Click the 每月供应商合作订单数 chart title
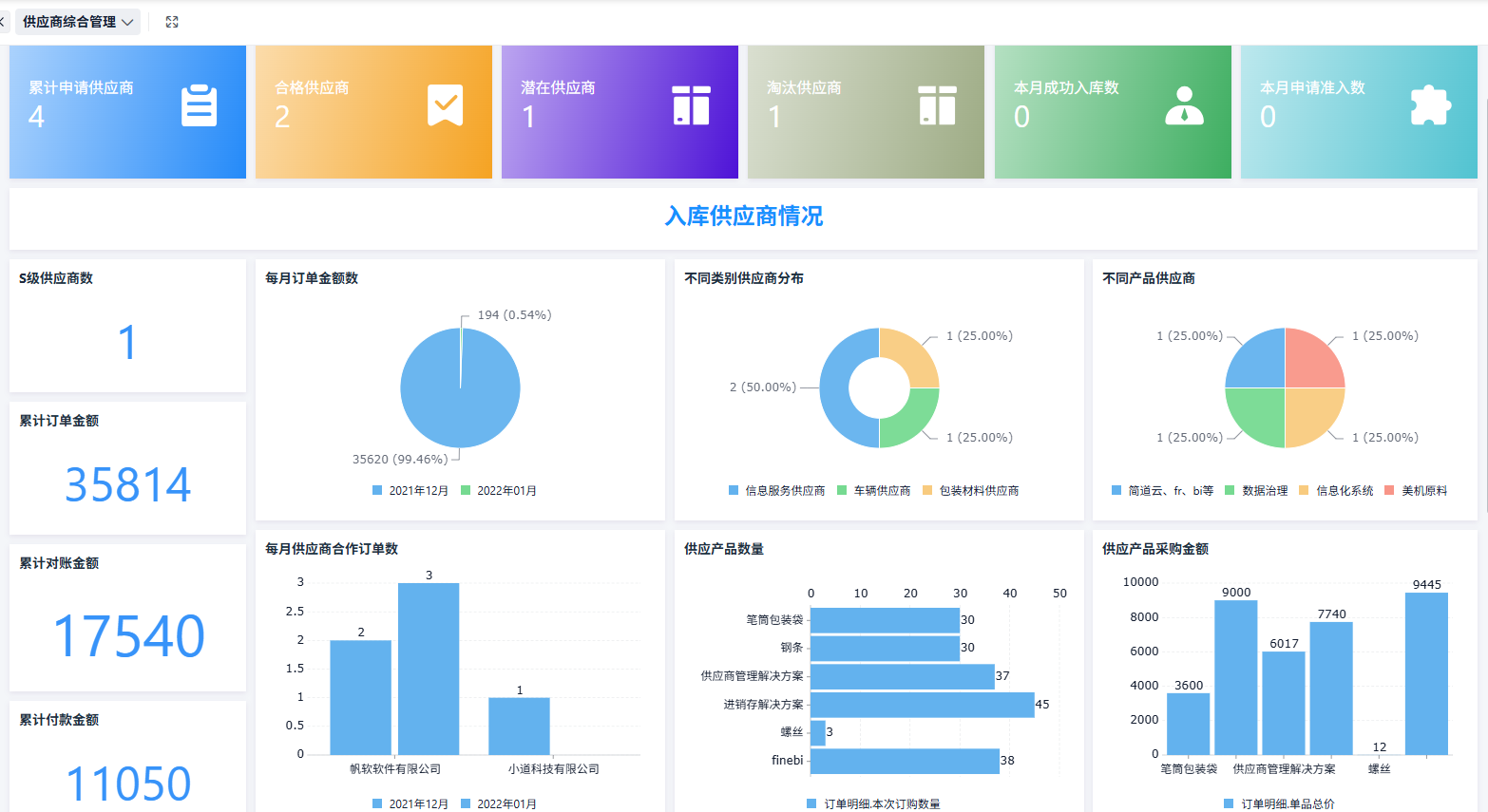1488x812 pixels. pyautogui.click(x=332, y=549)
